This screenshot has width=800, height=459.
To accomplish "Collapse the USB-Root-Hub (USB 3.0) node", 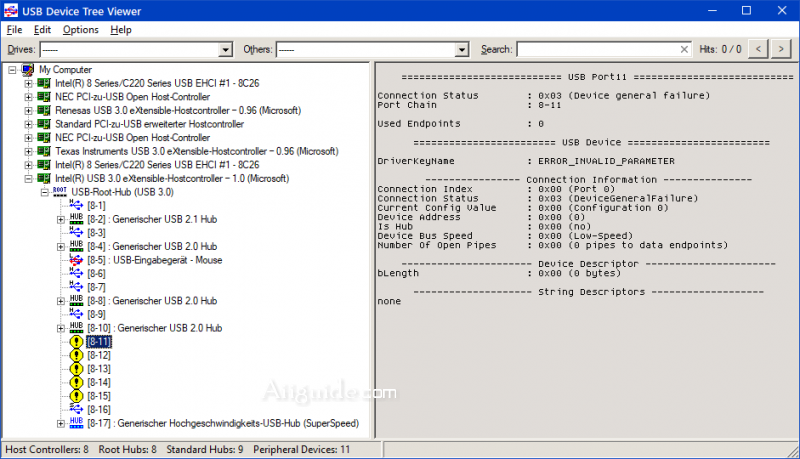I will [44, 192].
